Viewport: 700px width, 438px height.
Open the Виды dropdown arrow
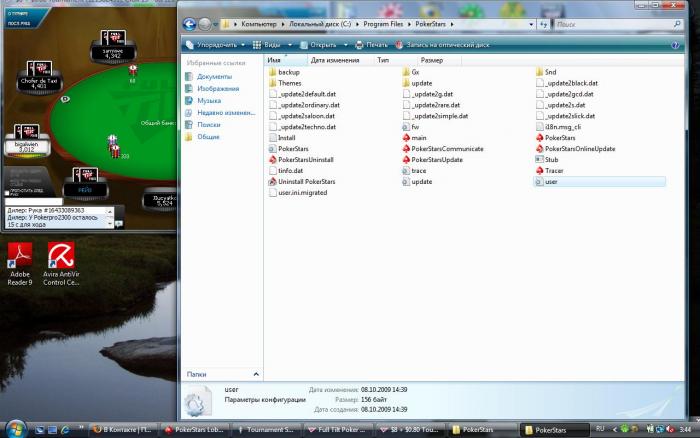290,45
